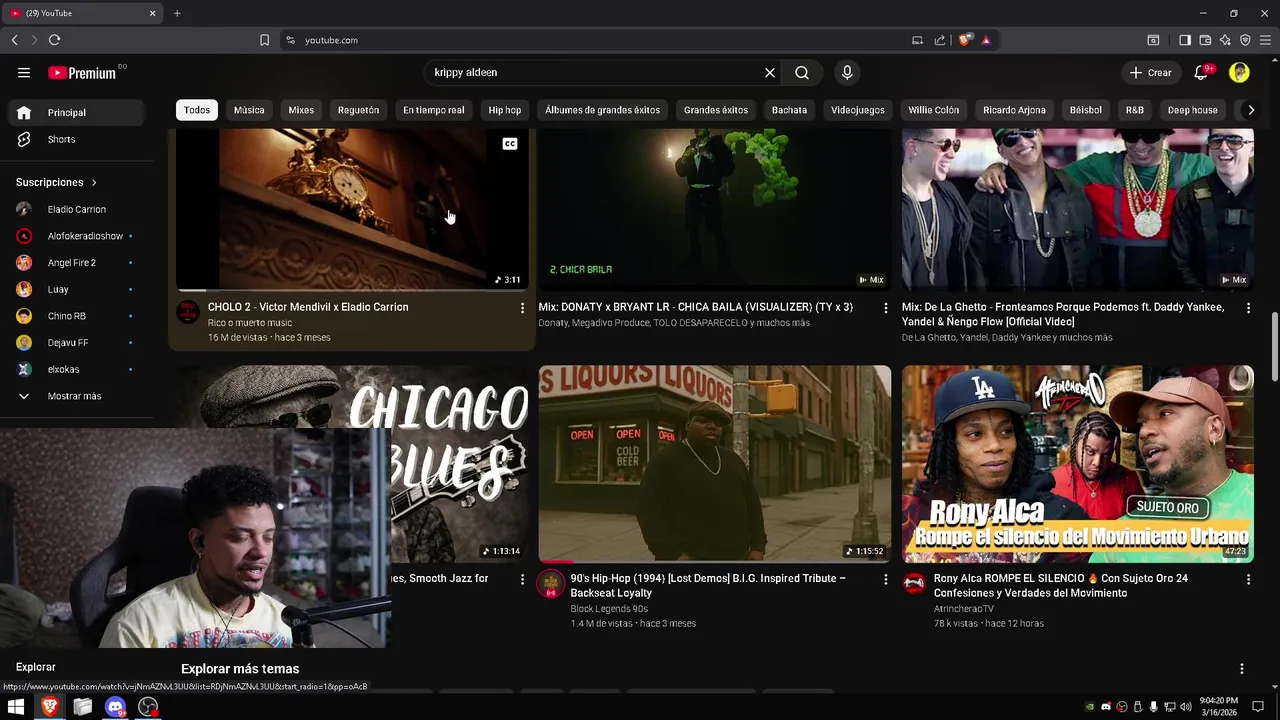
Task: Open the notifications bell
Action: point(1202,72)
